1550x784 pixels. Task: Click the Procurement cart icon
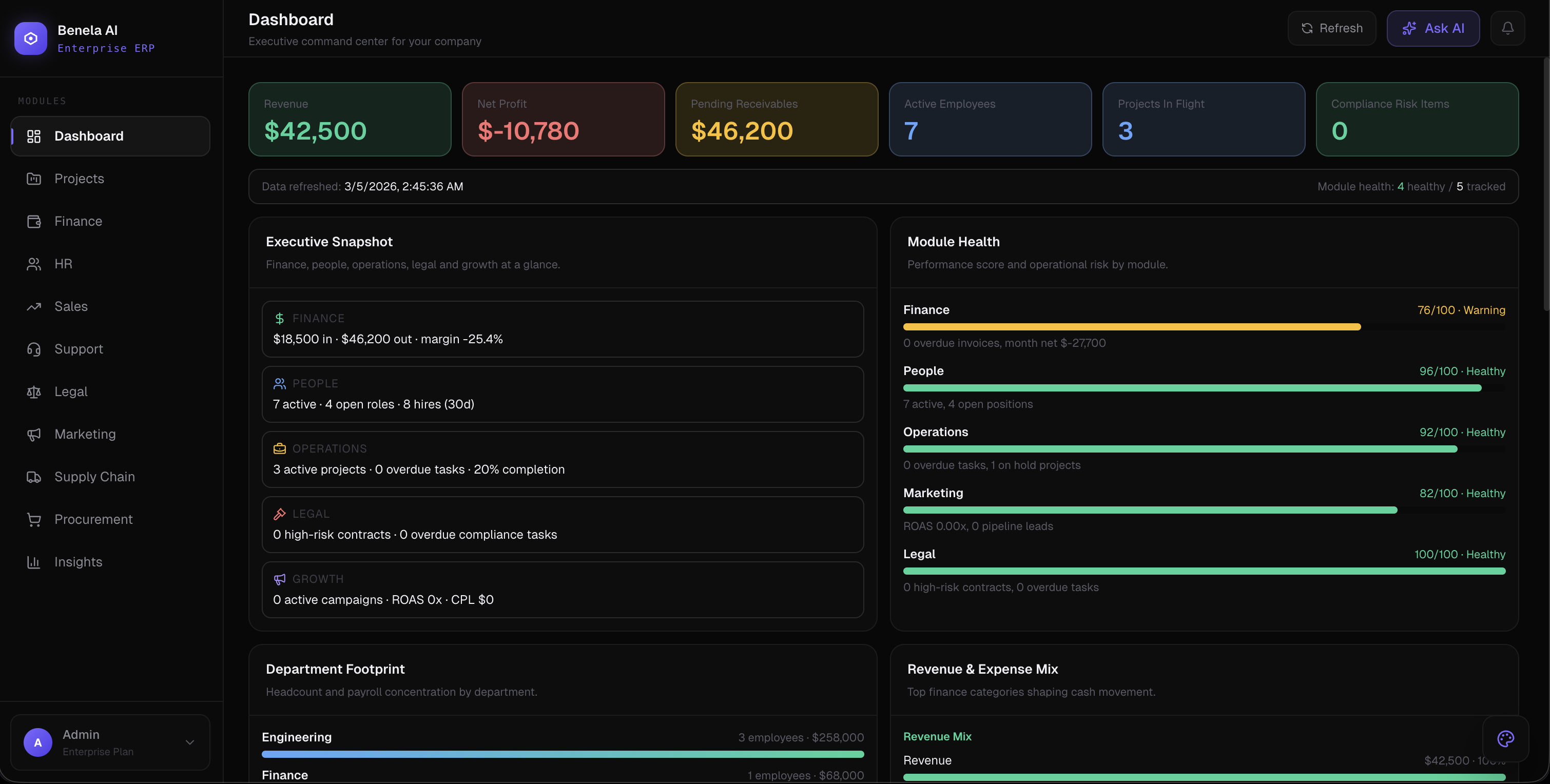click(x=34, y=519)
